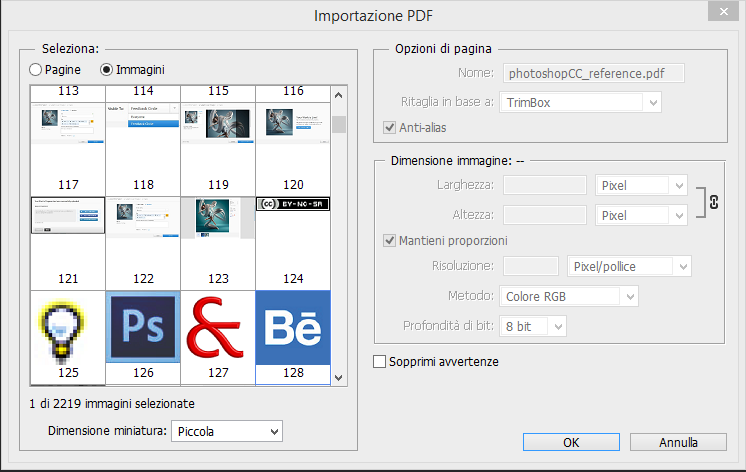
Task: Close the Importazione PDF dialog
Action: coord(723,12)
